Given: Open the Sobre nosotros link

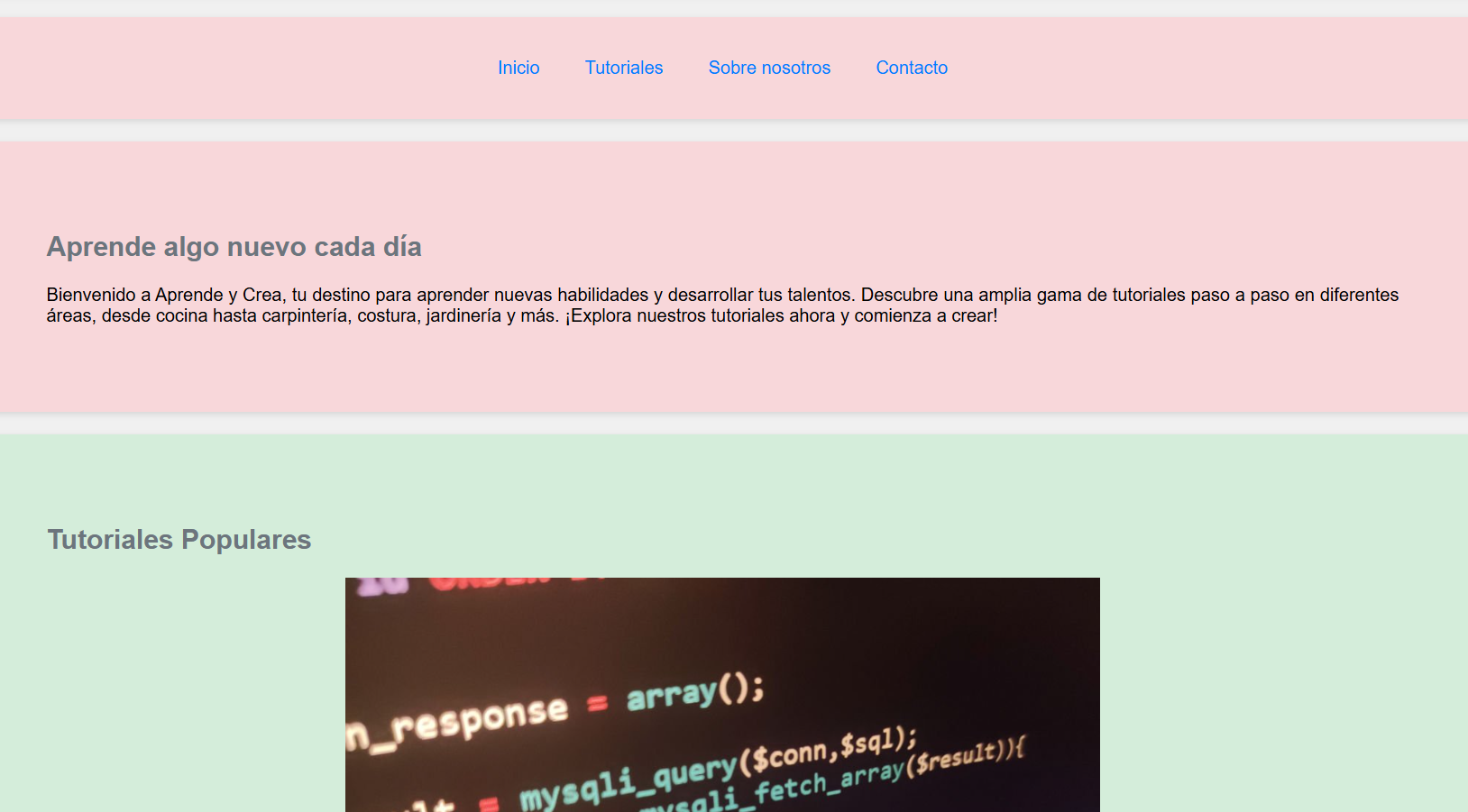Looking at the screenshot, I should [769, 68].
